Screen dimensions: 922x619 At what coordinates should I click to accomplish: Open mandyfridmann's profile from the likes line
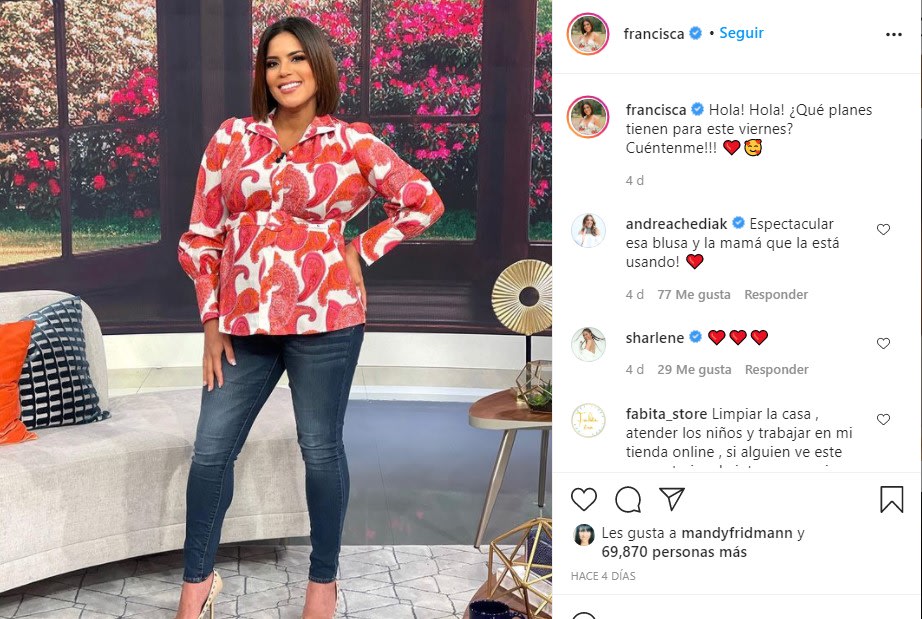[x=737, y=533]
